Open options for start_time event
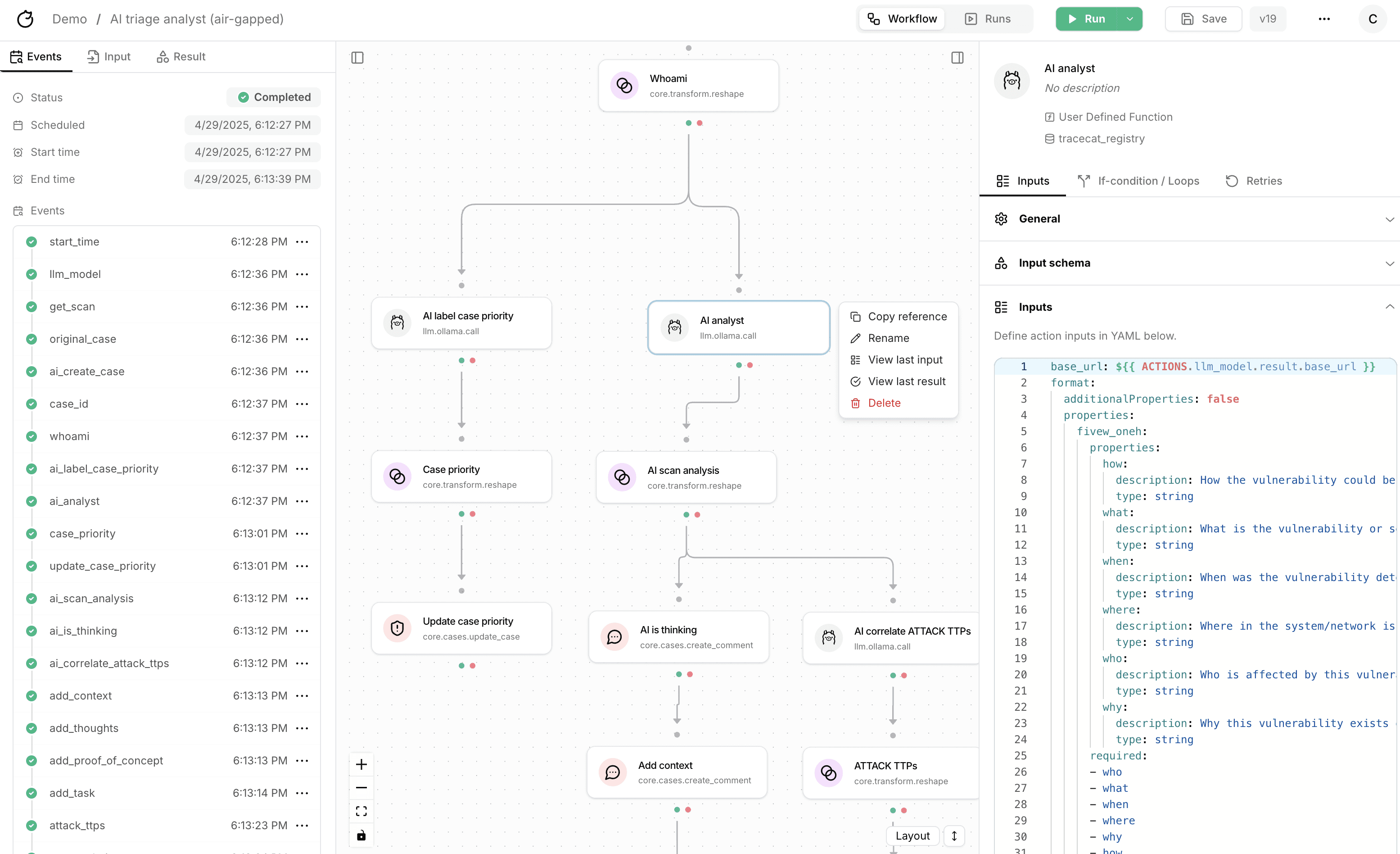Screen dimensions: 1400x854 point(302,241)
